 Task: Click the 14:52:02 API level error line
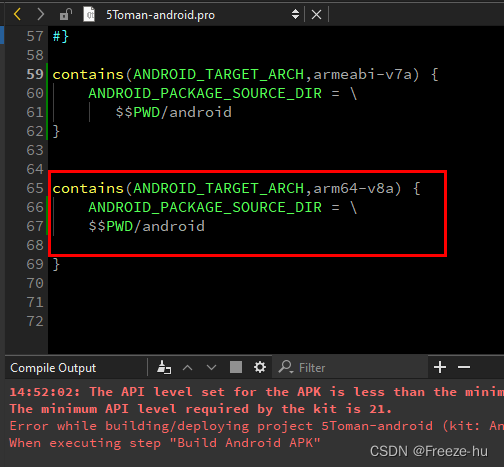point(257,392)
